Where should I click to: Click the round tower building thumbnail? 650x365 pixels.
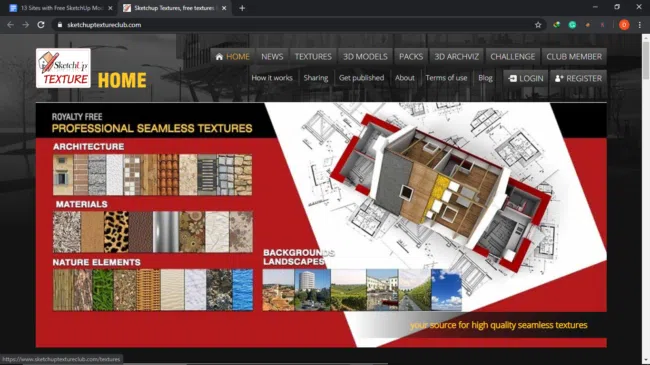(313, 290)
